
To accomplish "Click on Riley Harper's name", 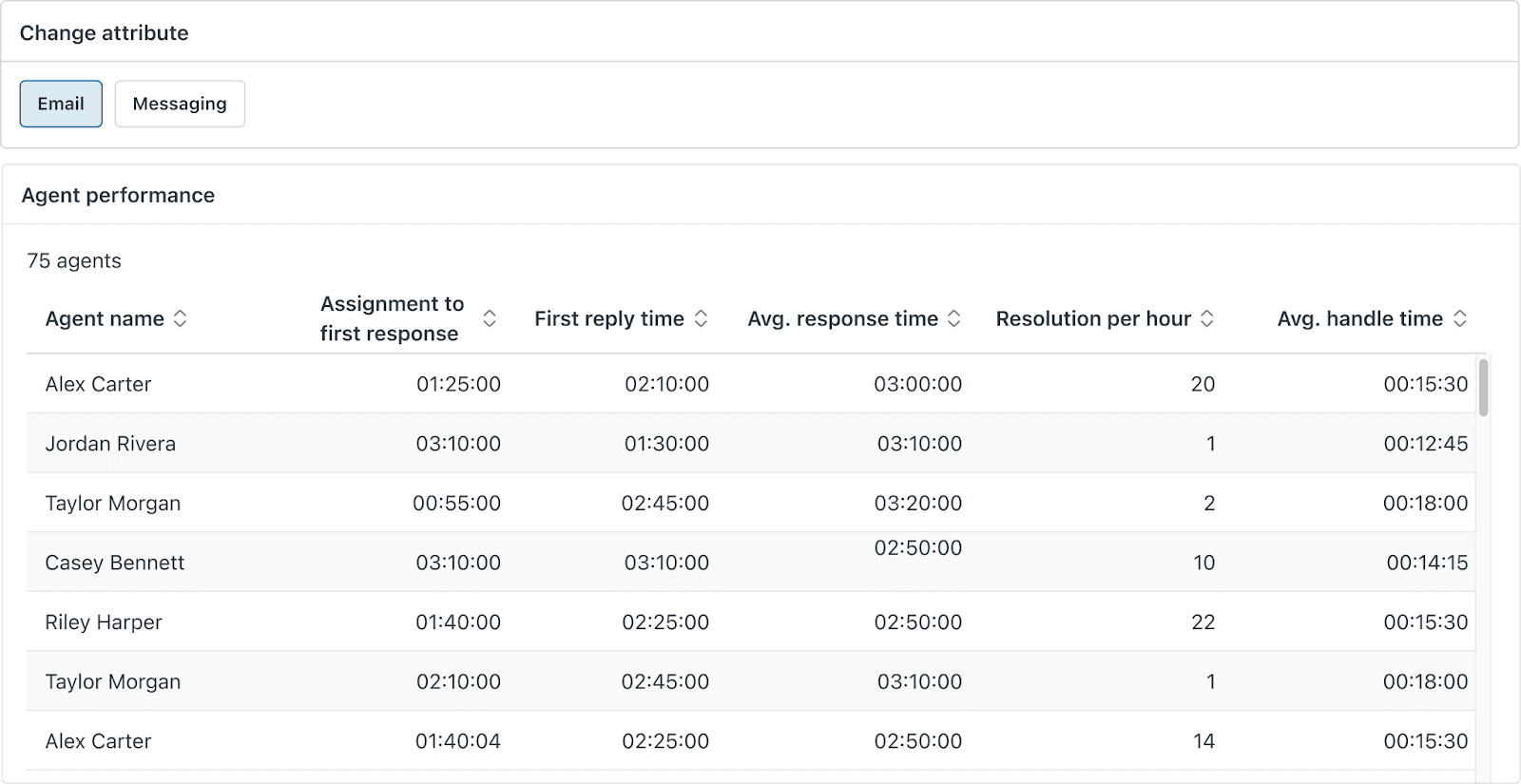I will [104, 622].
